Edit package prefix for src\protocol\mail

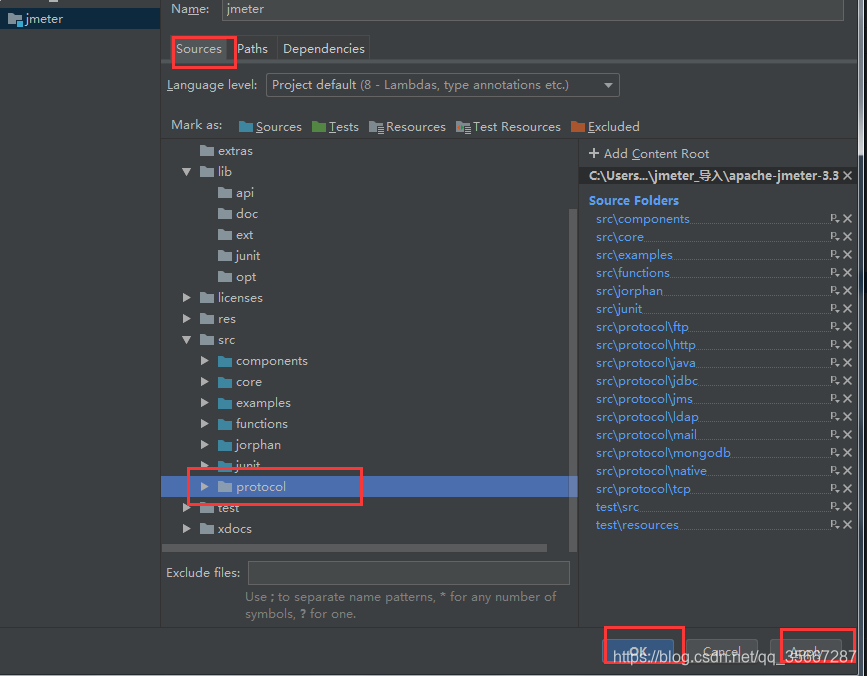(x=835, y=434)
